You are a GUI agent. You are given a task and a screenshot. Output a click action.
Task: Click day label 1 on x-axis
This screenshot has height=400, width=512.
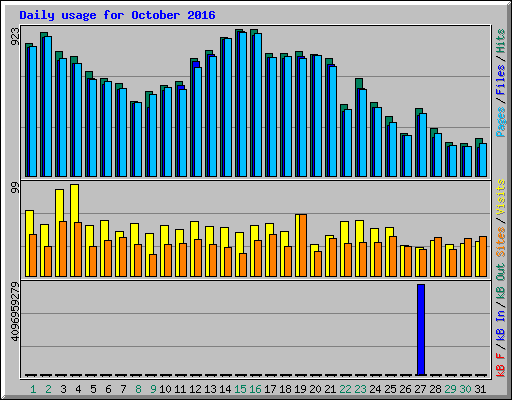tap(33, 389)
